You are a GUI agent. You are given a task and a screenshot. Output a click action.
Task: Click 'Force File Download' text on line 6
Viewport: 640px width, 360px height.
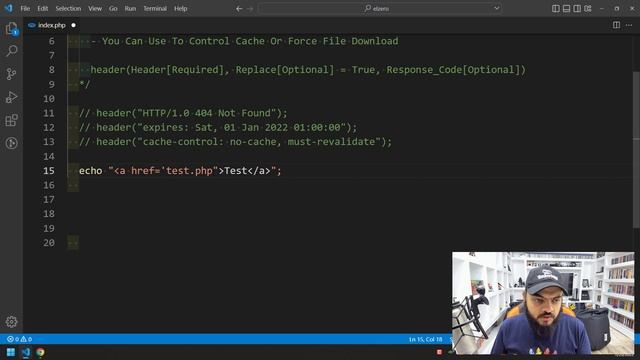[343, 41]
